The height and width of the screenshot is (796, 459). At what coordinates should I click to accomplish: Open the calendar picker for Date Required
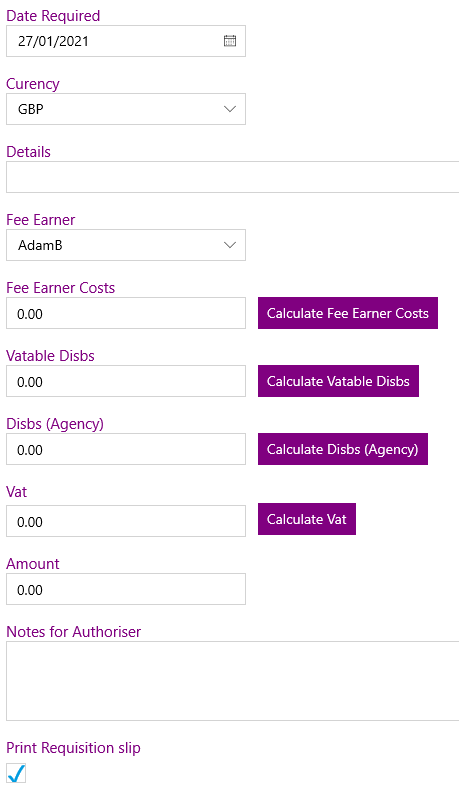230,41
